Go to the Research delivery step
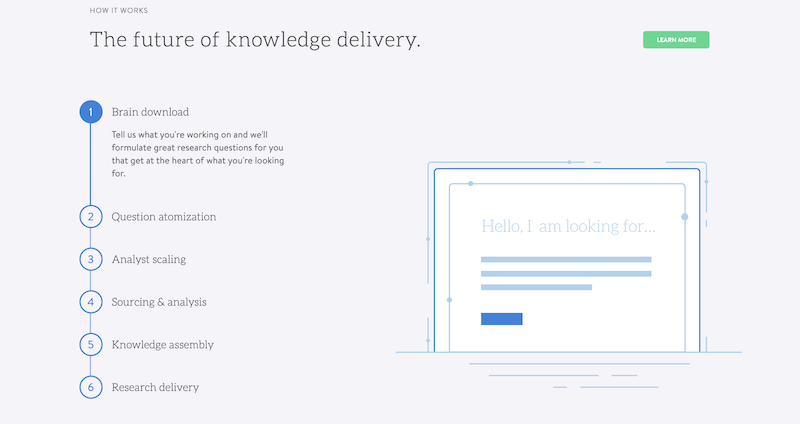 coord(155,388)
